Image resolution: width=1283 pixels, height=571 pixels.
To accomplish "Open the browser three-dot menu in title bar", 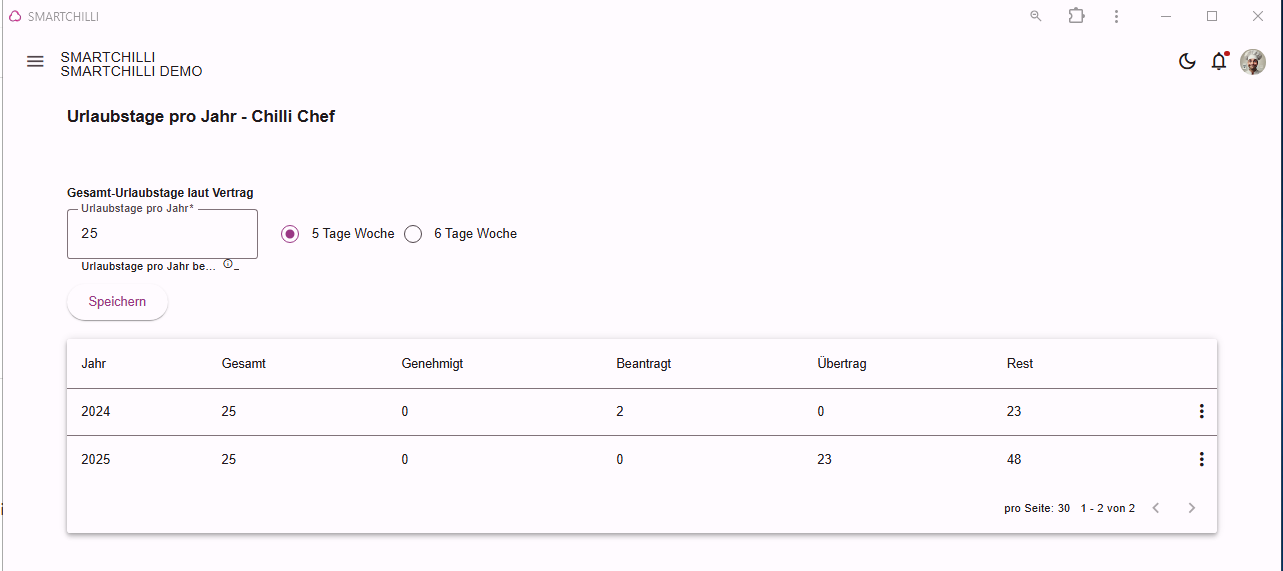I will (x=1116, y=16).
